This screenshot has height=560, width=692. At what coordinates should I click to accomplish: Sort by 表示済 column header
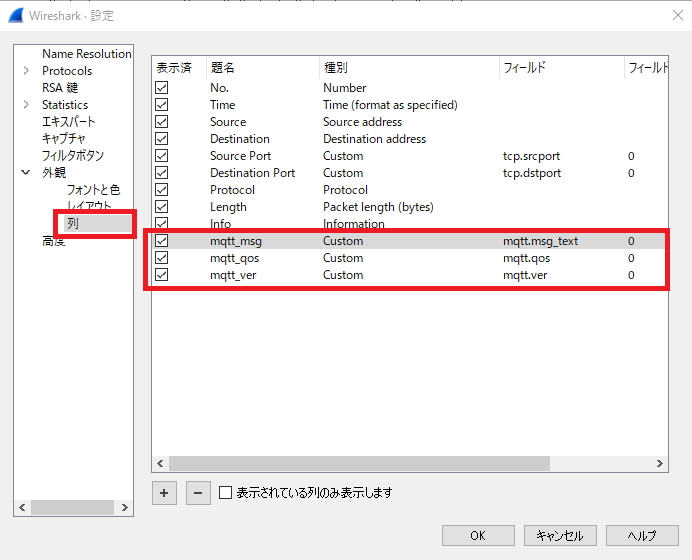coord(179,68)
